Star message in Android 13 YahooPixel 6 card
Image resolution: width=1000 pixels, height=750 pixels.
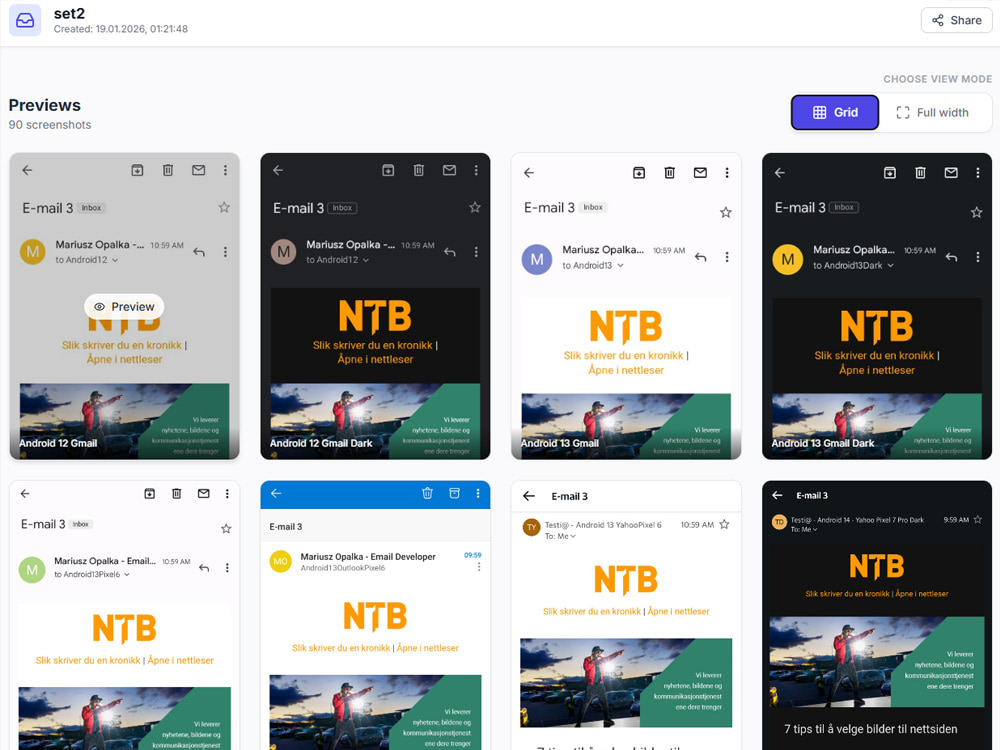point(724,525)
